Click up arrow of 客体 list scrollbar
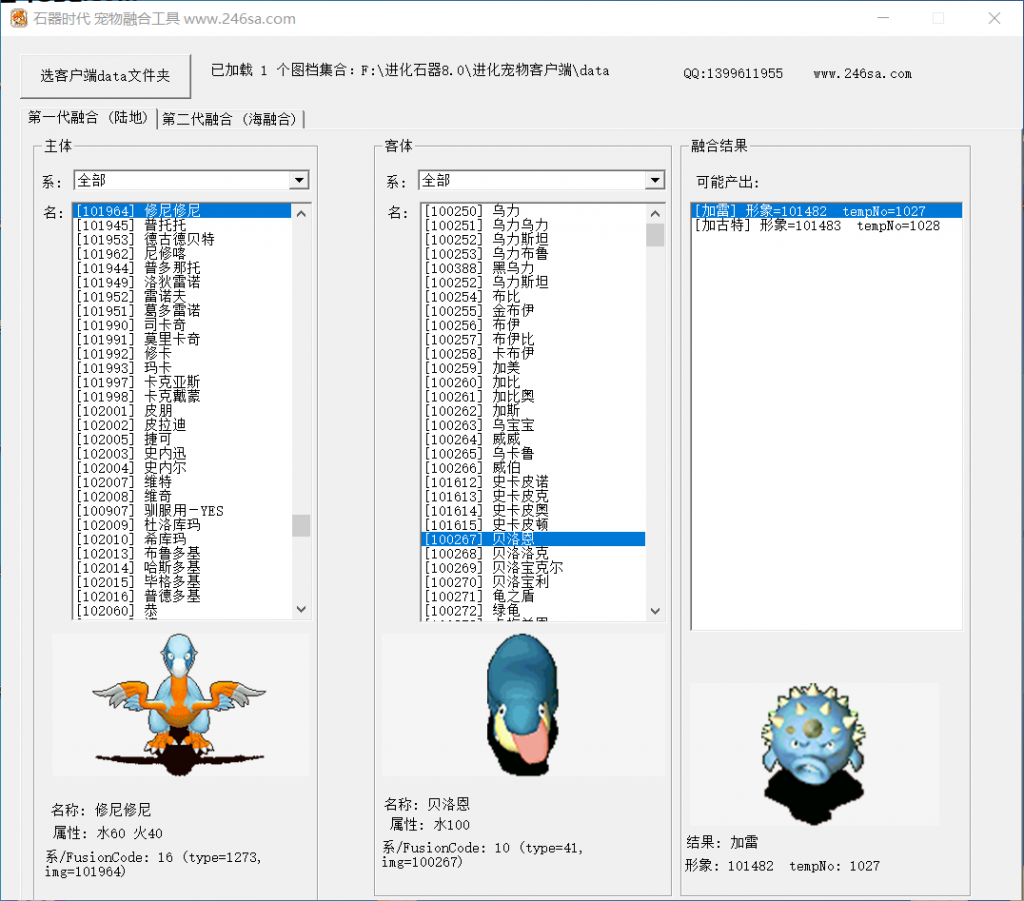Viewport: 1024px width, 901px height. [x=655, y=213]
